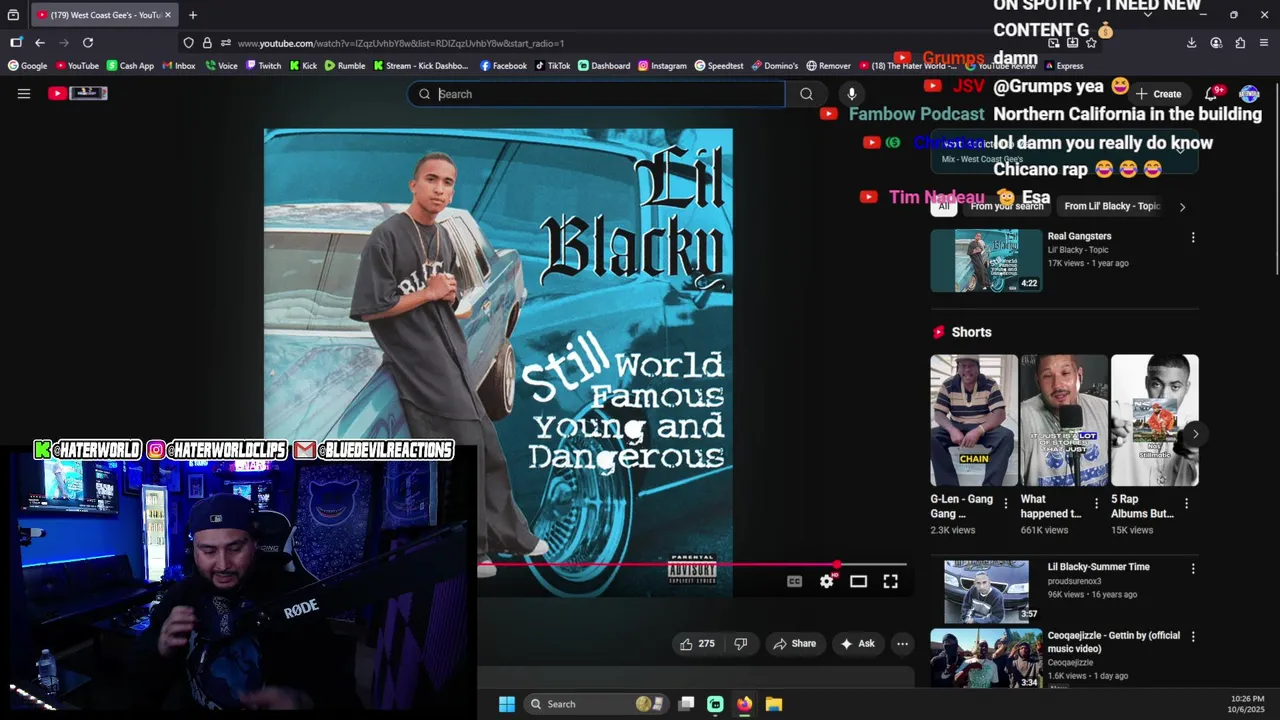
Task: Click the YouTube account avatar
Action: tap(1249, 94)
